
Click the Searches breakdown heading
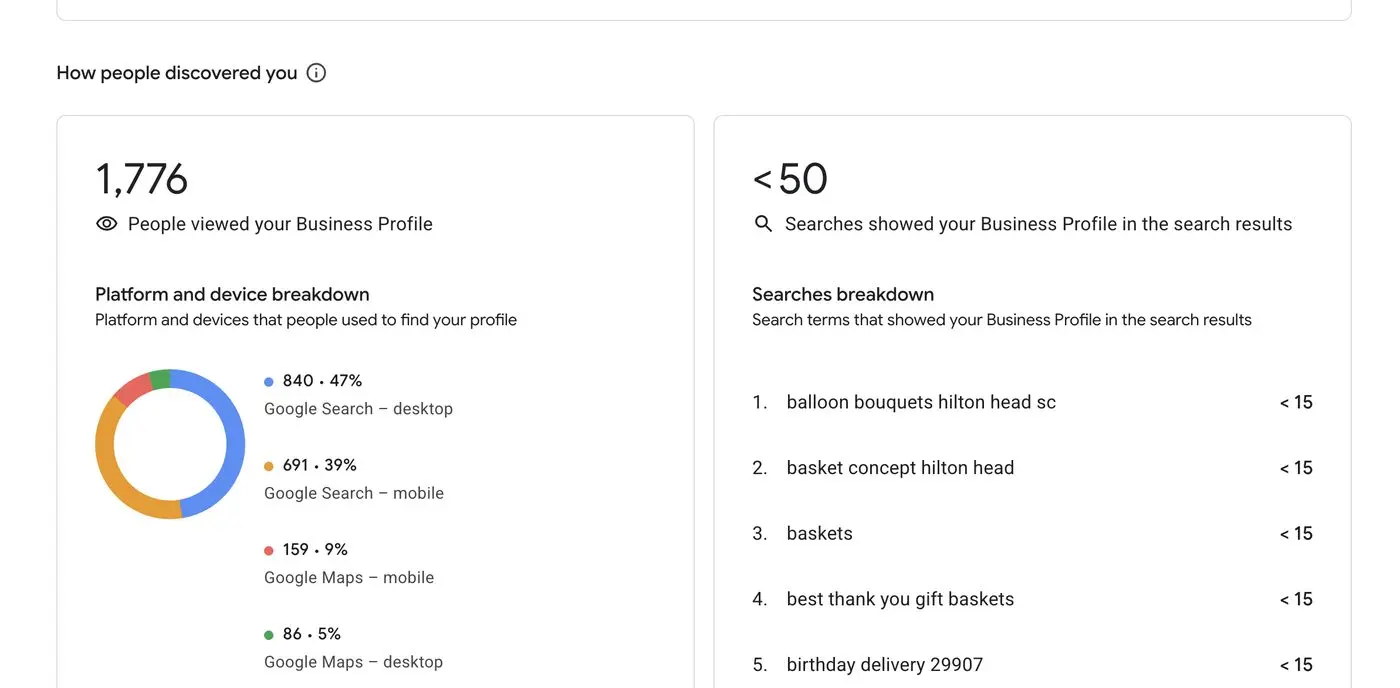843,294
